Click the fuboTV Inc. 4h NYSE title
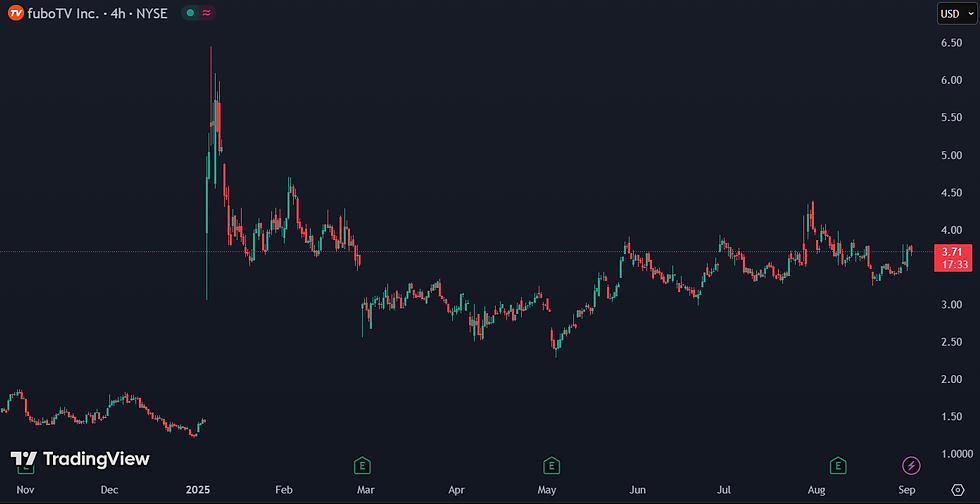This screenshot has width=980, height=504. 98,13
